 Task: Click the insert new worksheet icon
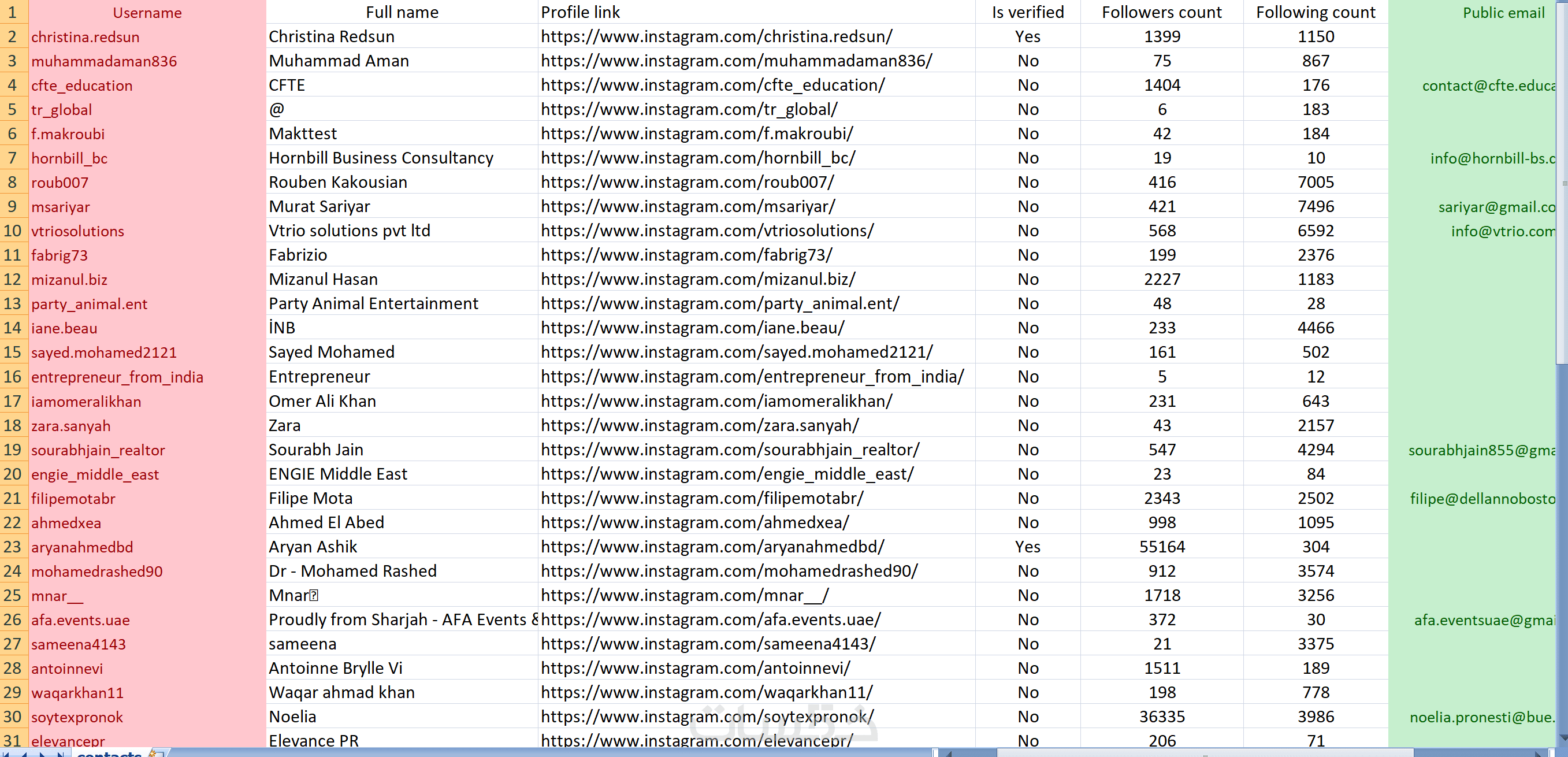click(x=157, y=754)
